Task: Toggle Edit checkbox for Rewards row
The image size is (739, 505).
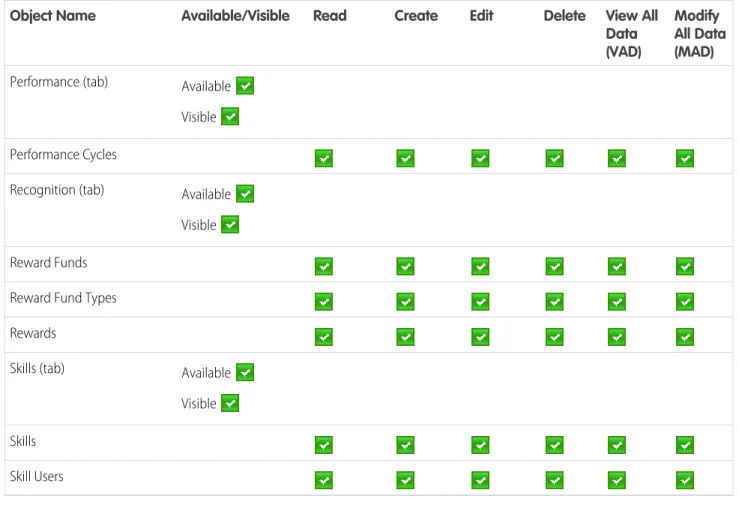Action: [480, 337]
